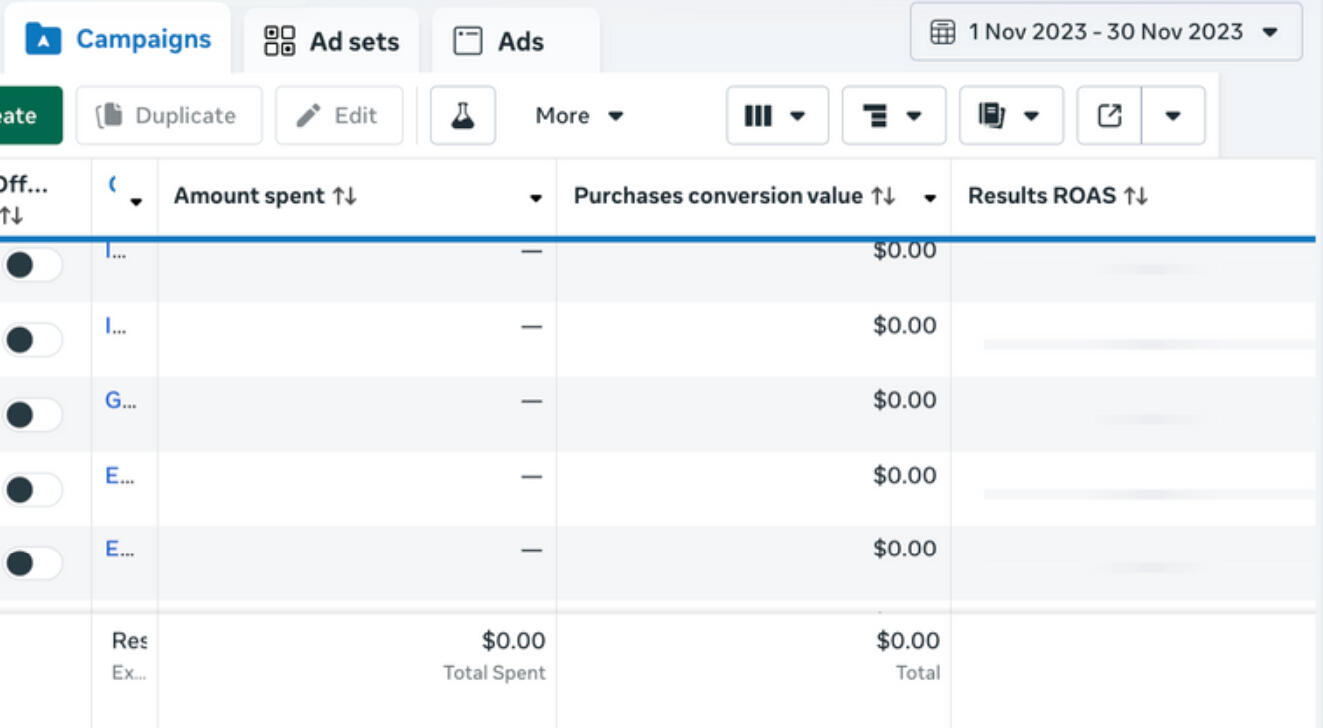This screenshot has width=1323, height=728.
Task: Open the export options dropdown arrow
Action: pyautogui.click(x=1173, y=116)
